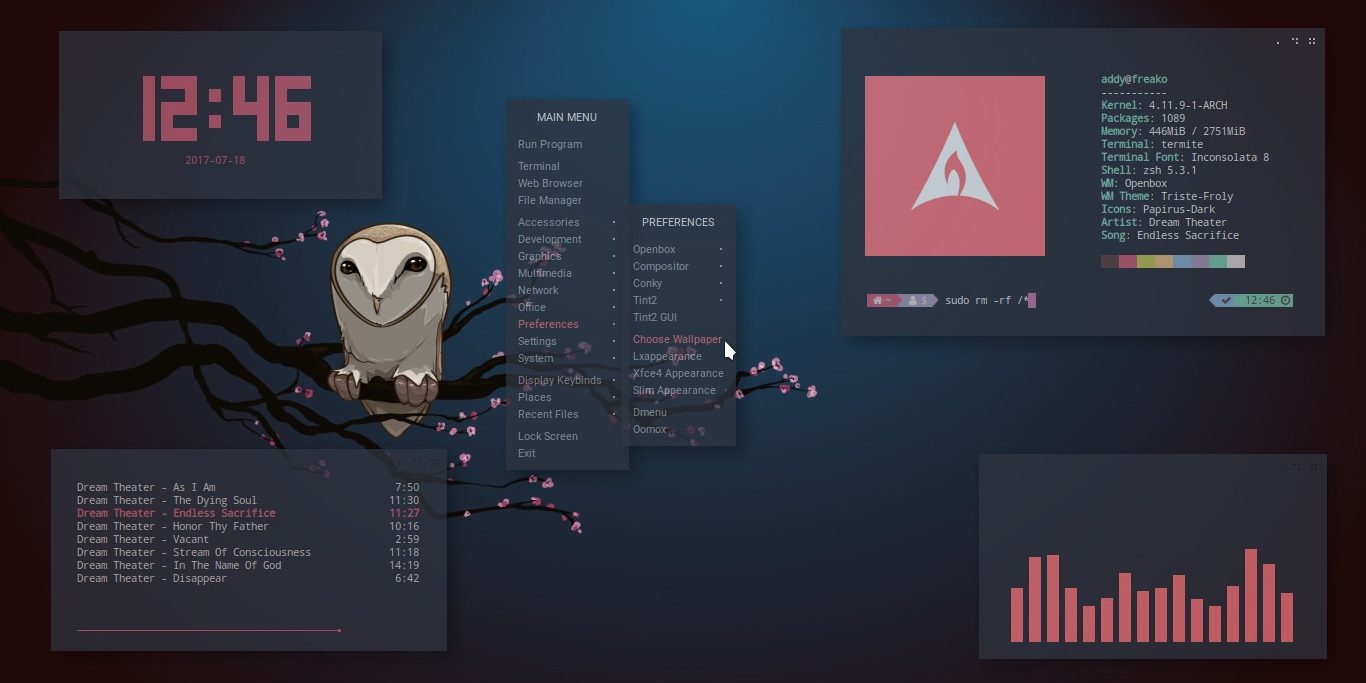Open Lxappearance from the Preferences menu
1366x683 pixels.
667,356
